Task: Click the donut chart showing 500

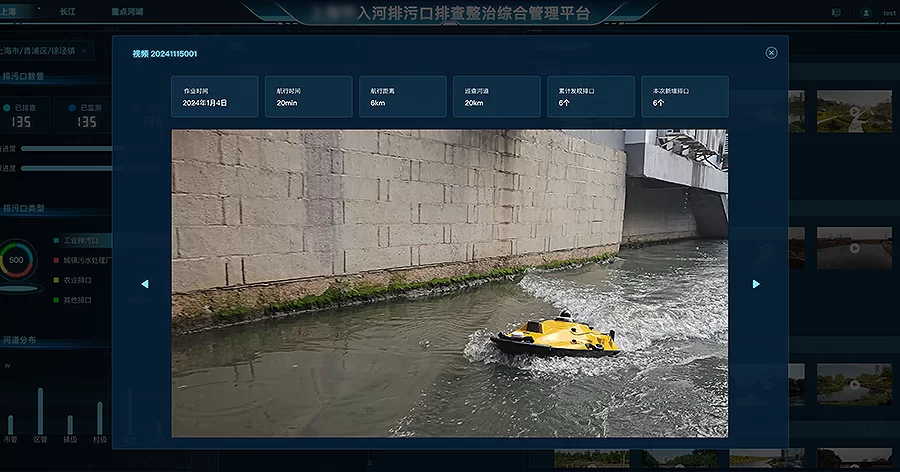Action: click(16, 260)
